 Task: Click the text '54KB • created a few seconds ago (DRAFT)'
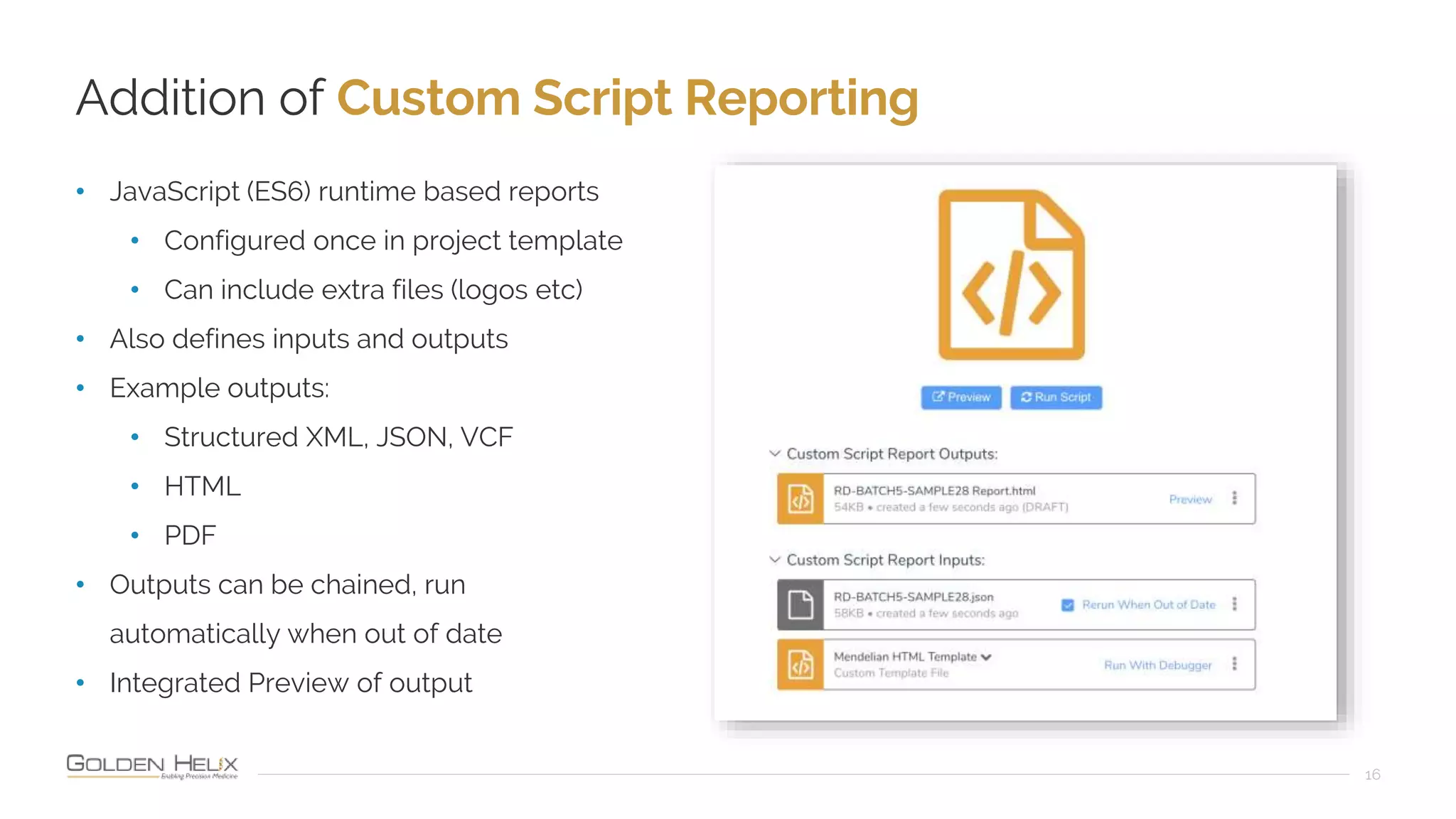(951, 507)
